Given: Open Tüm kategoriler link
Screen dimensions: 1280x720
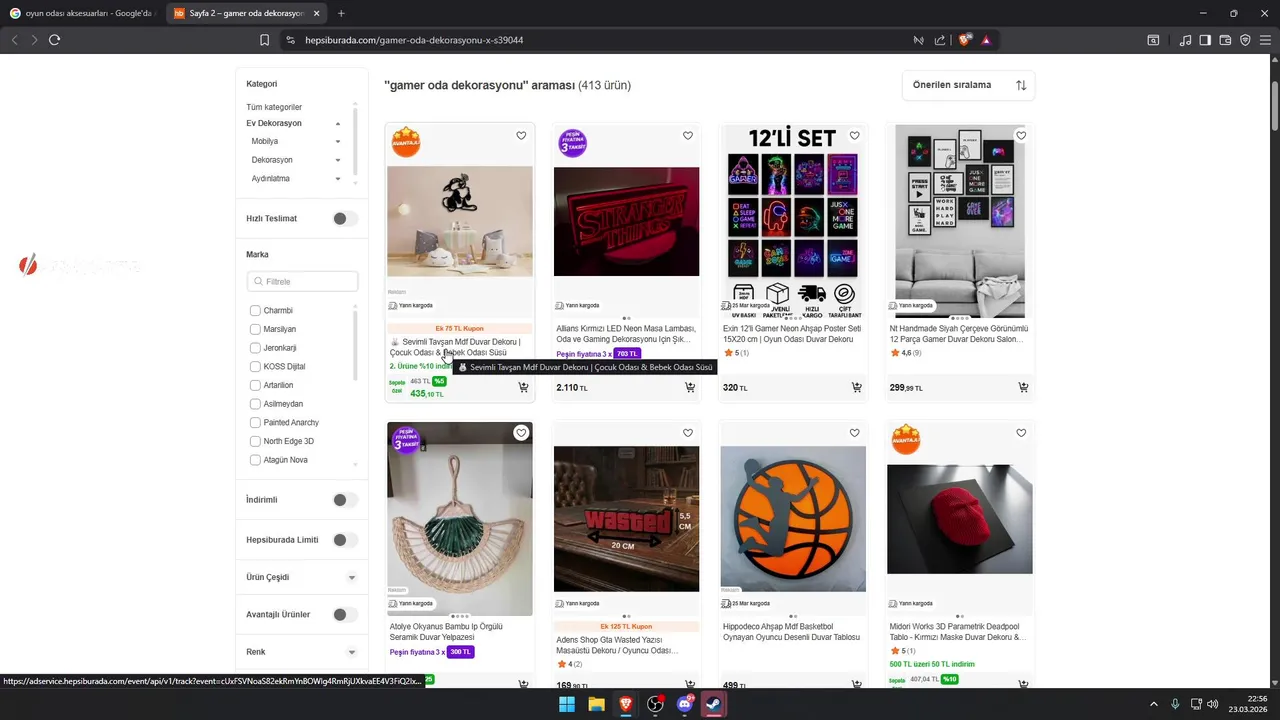Looking at the screenshot, I should pyautogui.click(x=274, y=107).
